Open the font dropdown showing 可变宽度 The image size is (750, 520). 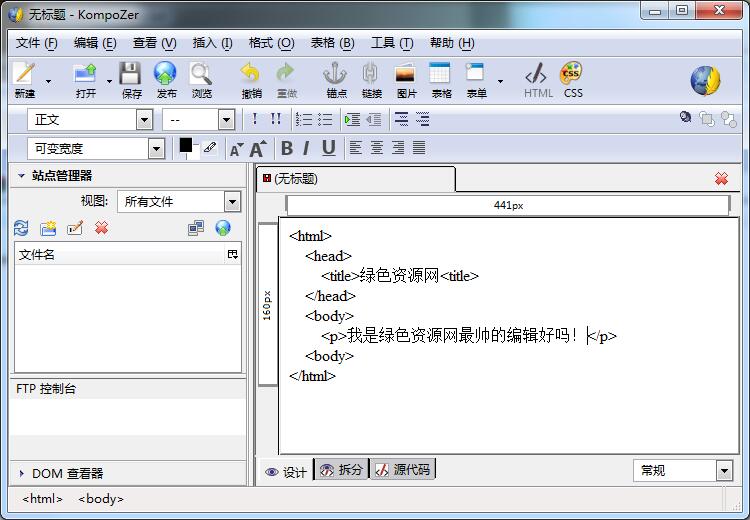pyautogui.click(x=96, y=149)
